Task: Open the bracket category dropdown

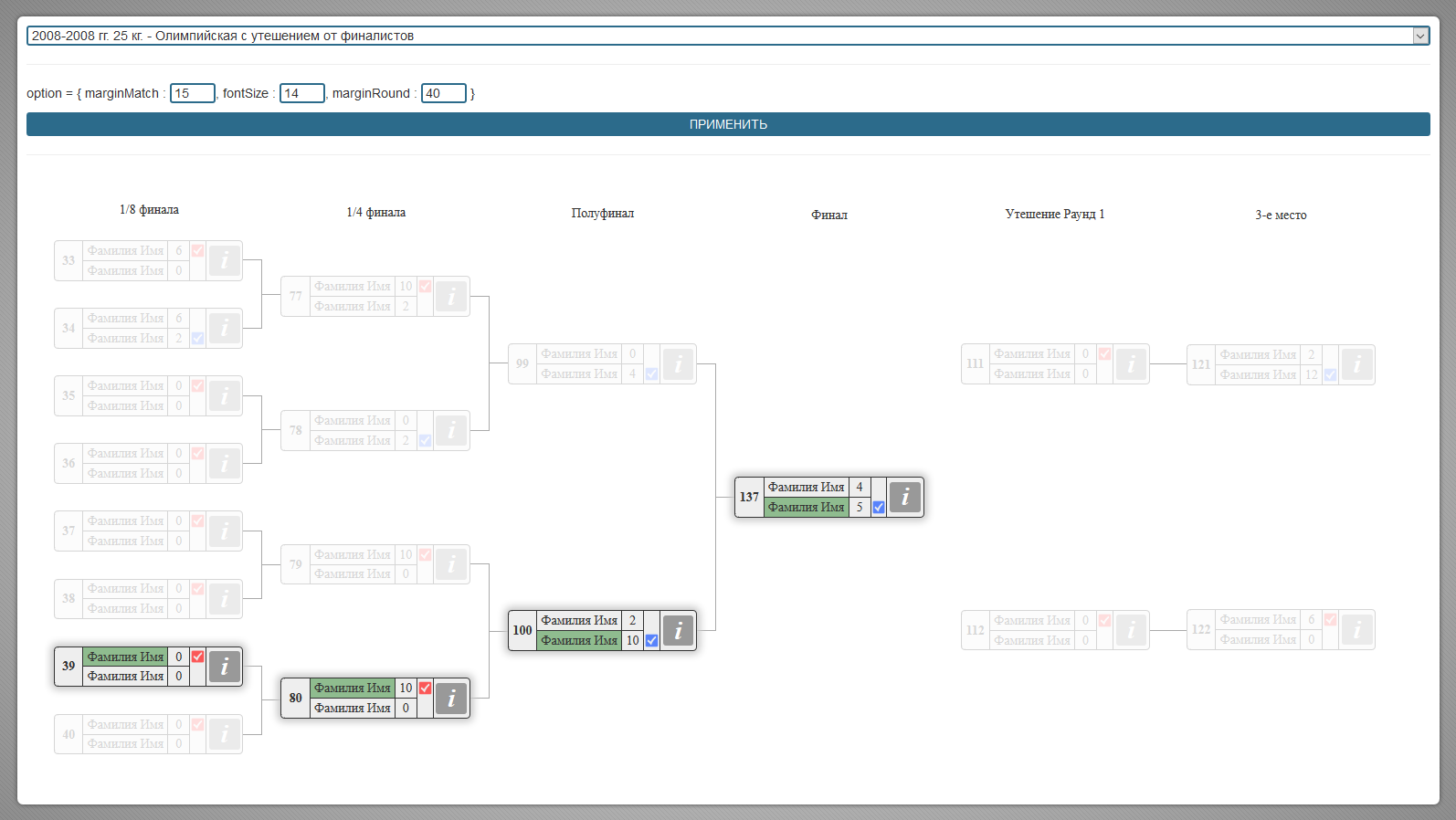Action: pos(728,36)
